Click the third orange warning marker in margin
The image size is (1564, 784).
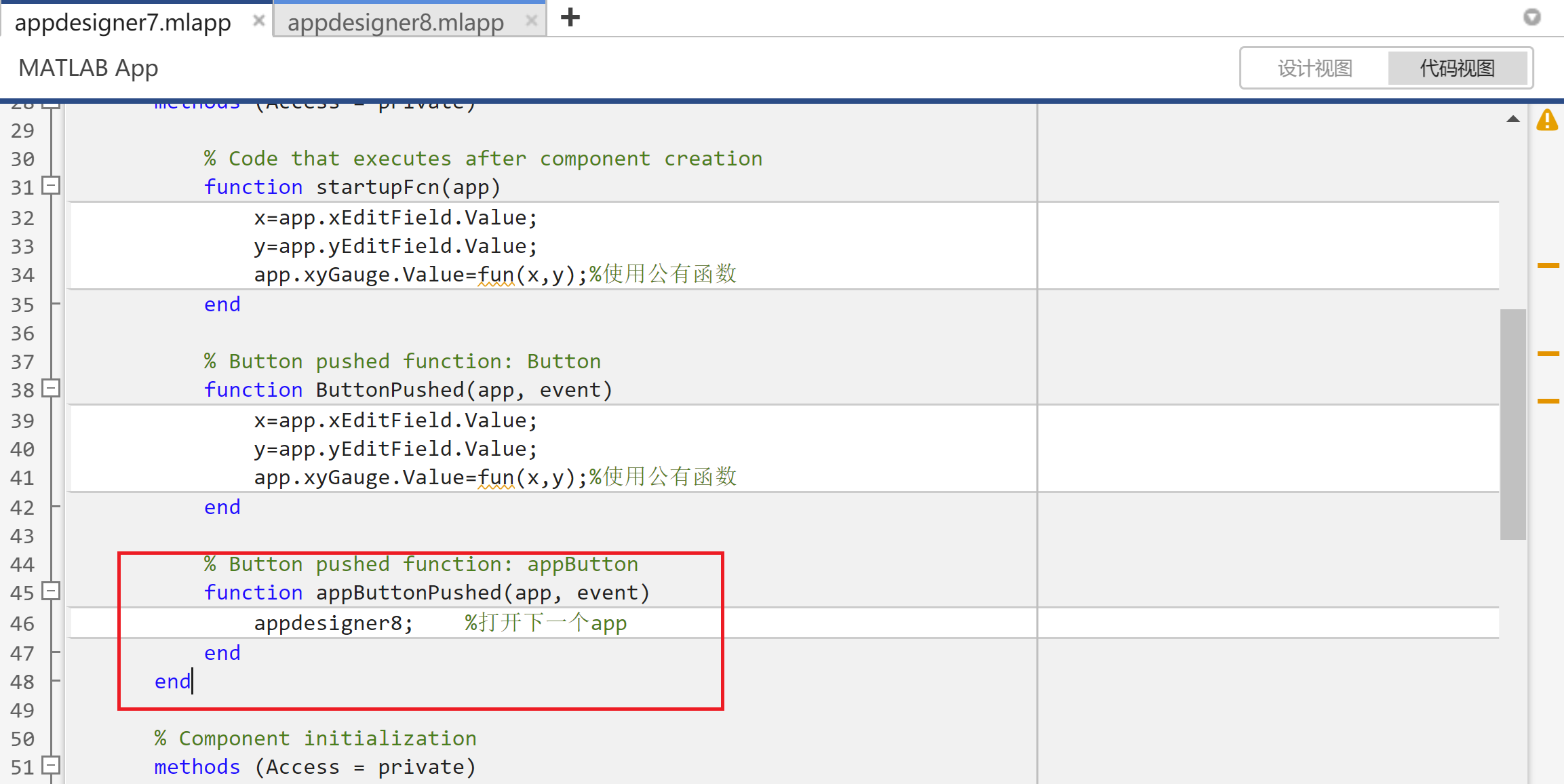1548,401
